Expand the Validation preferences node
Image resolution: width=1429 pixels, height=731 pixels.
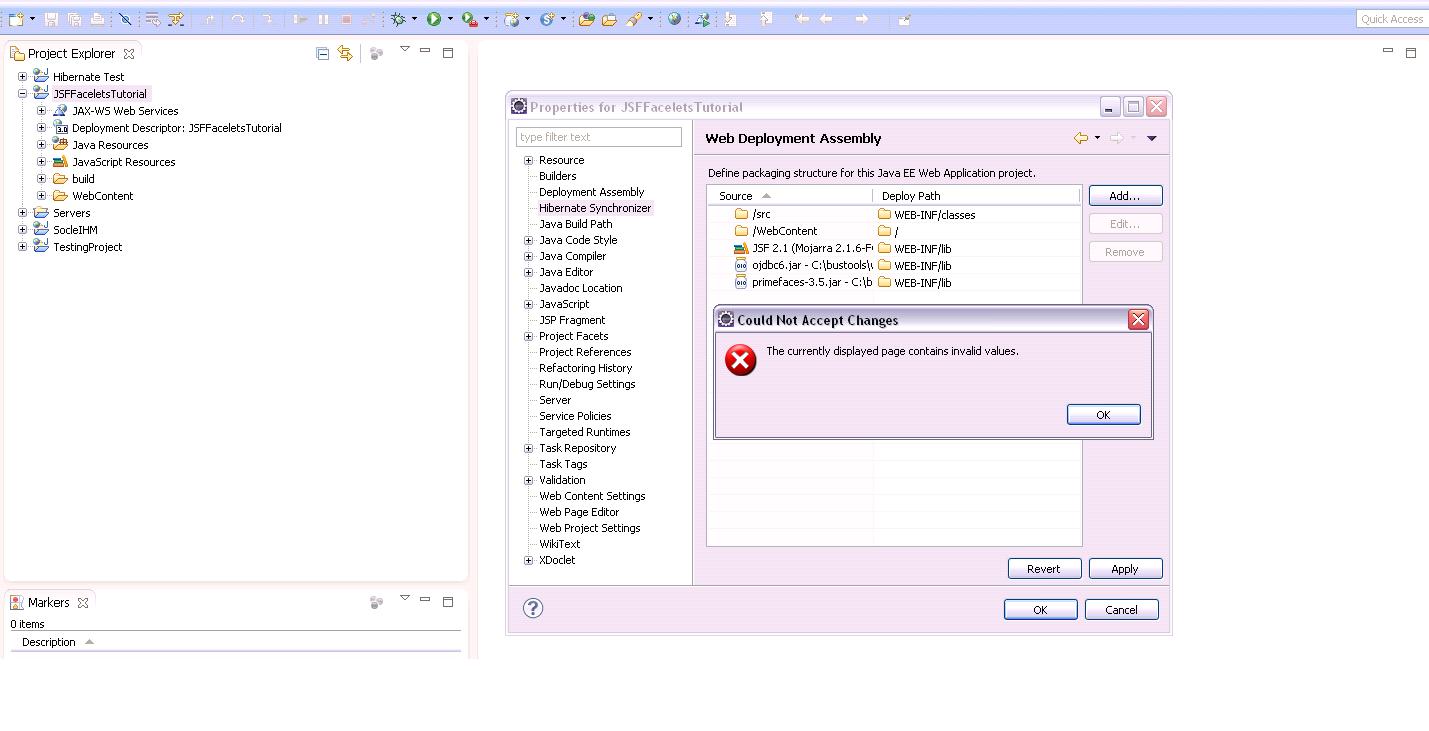[x=528, y=480]
